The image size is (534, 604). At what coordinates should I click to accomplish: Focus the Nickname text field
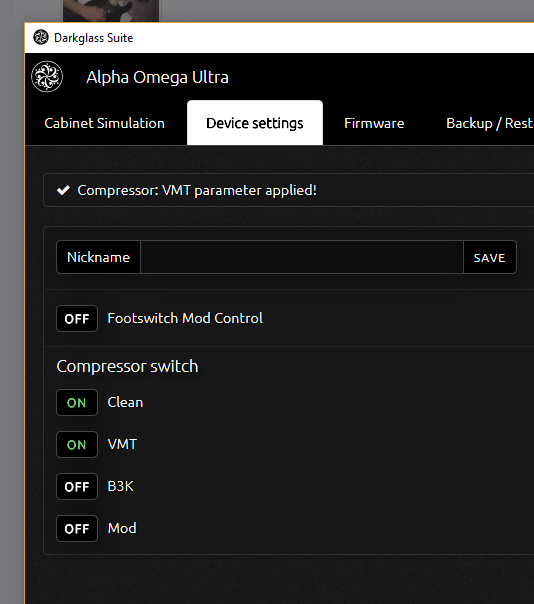coord(302,257)
